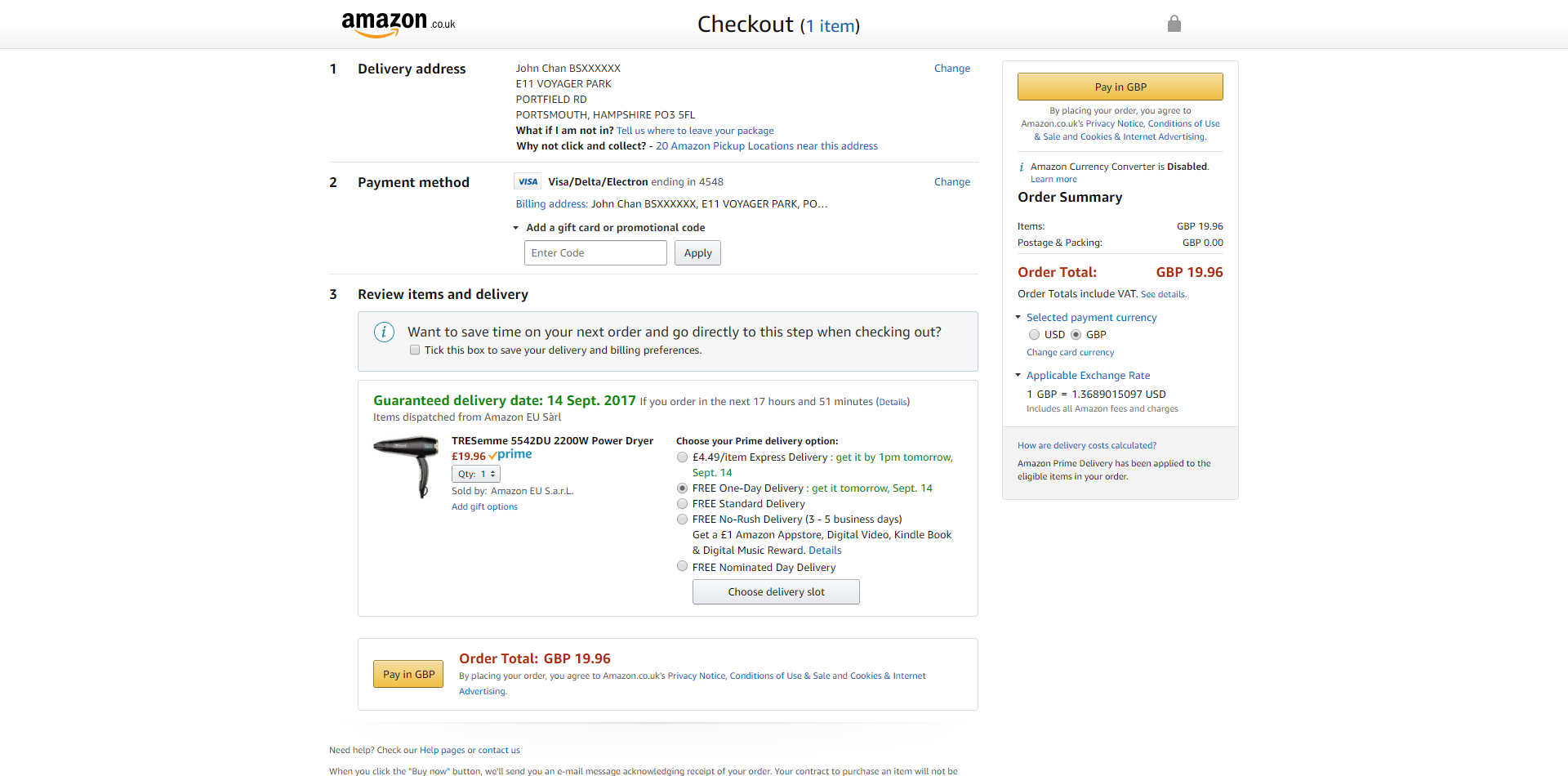
Task: Click the Choose delivery slot button
Action: click(x=776, y=592)
